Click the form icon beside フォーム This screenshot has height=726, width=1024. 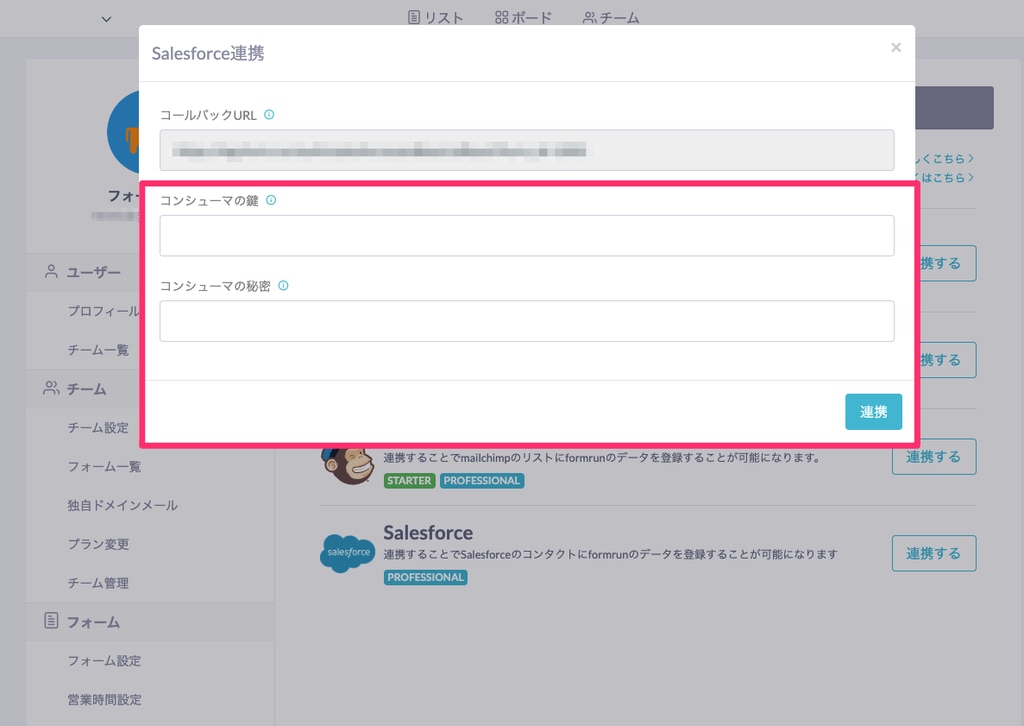pos(51,621)
